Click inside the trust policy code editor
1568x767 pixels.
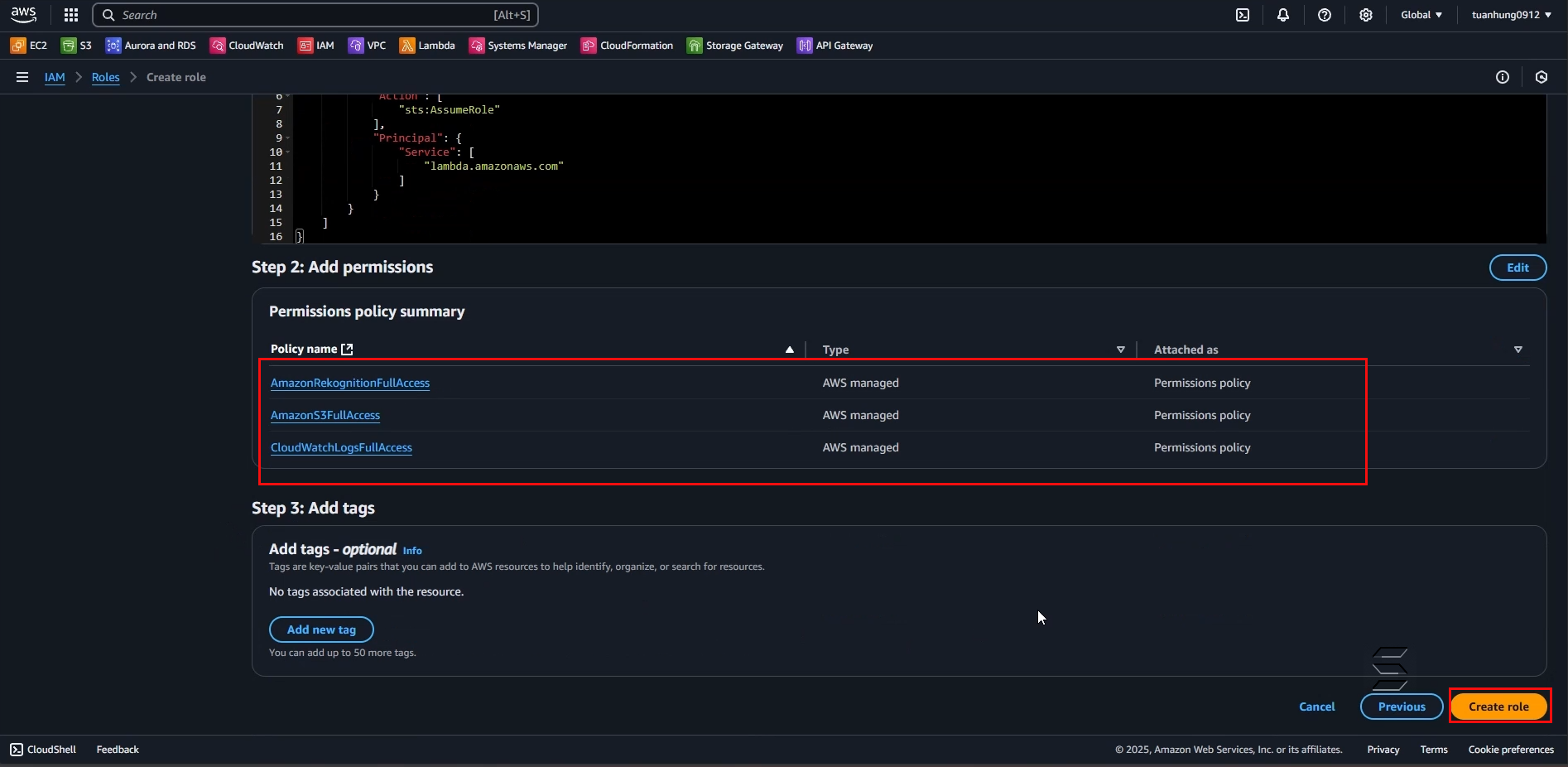point(899,169)
